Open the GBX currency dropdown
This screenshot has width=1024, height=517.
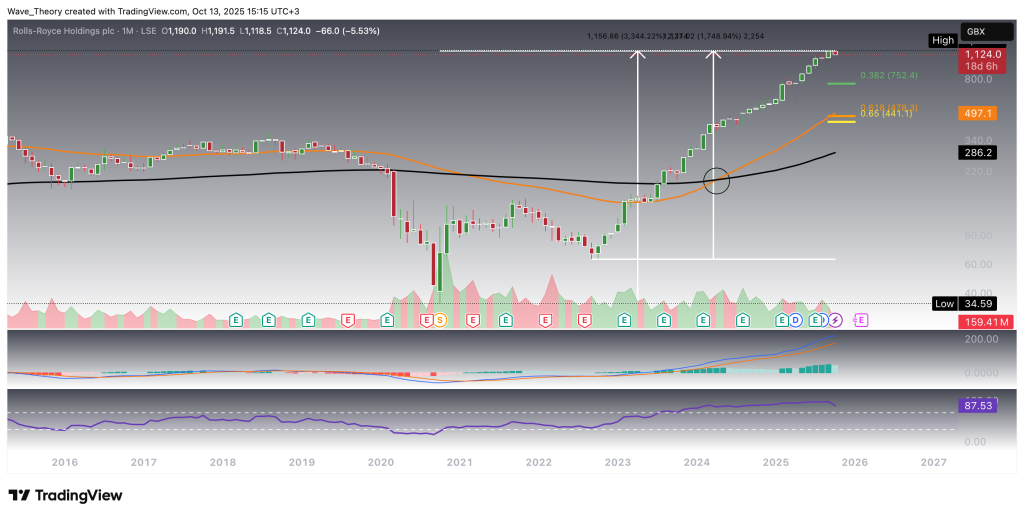pos(976,32)
